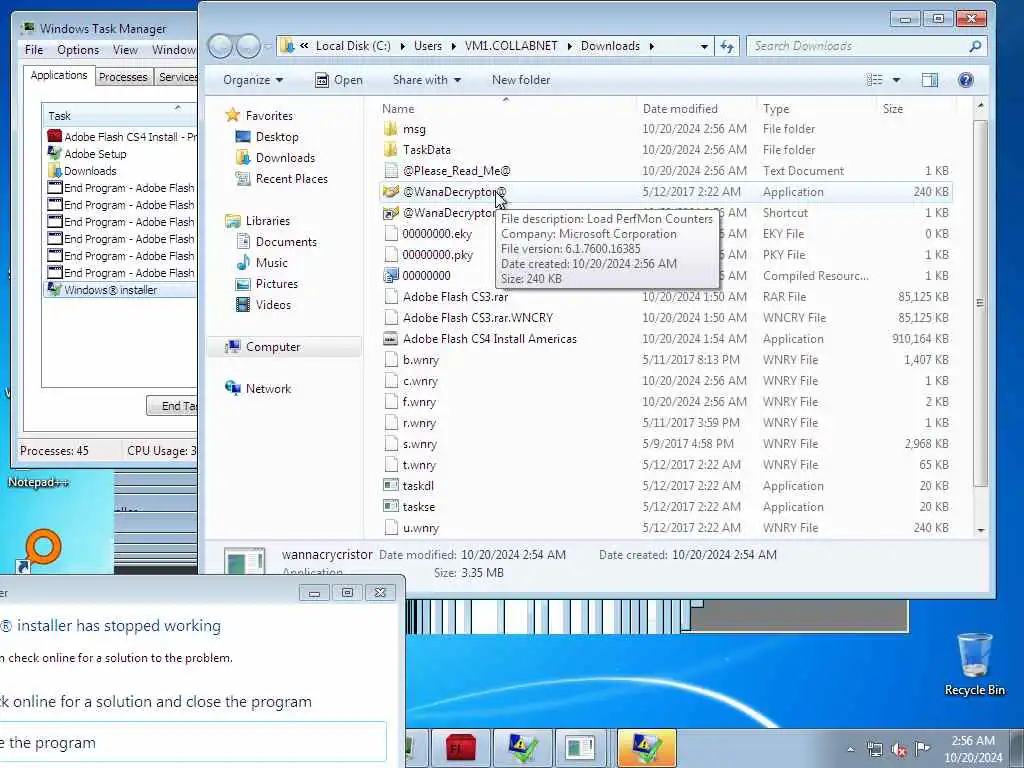Select the @Please_Read_Me@ text document icon
This screenshot has width=1024, height=768.
point(391,170)
